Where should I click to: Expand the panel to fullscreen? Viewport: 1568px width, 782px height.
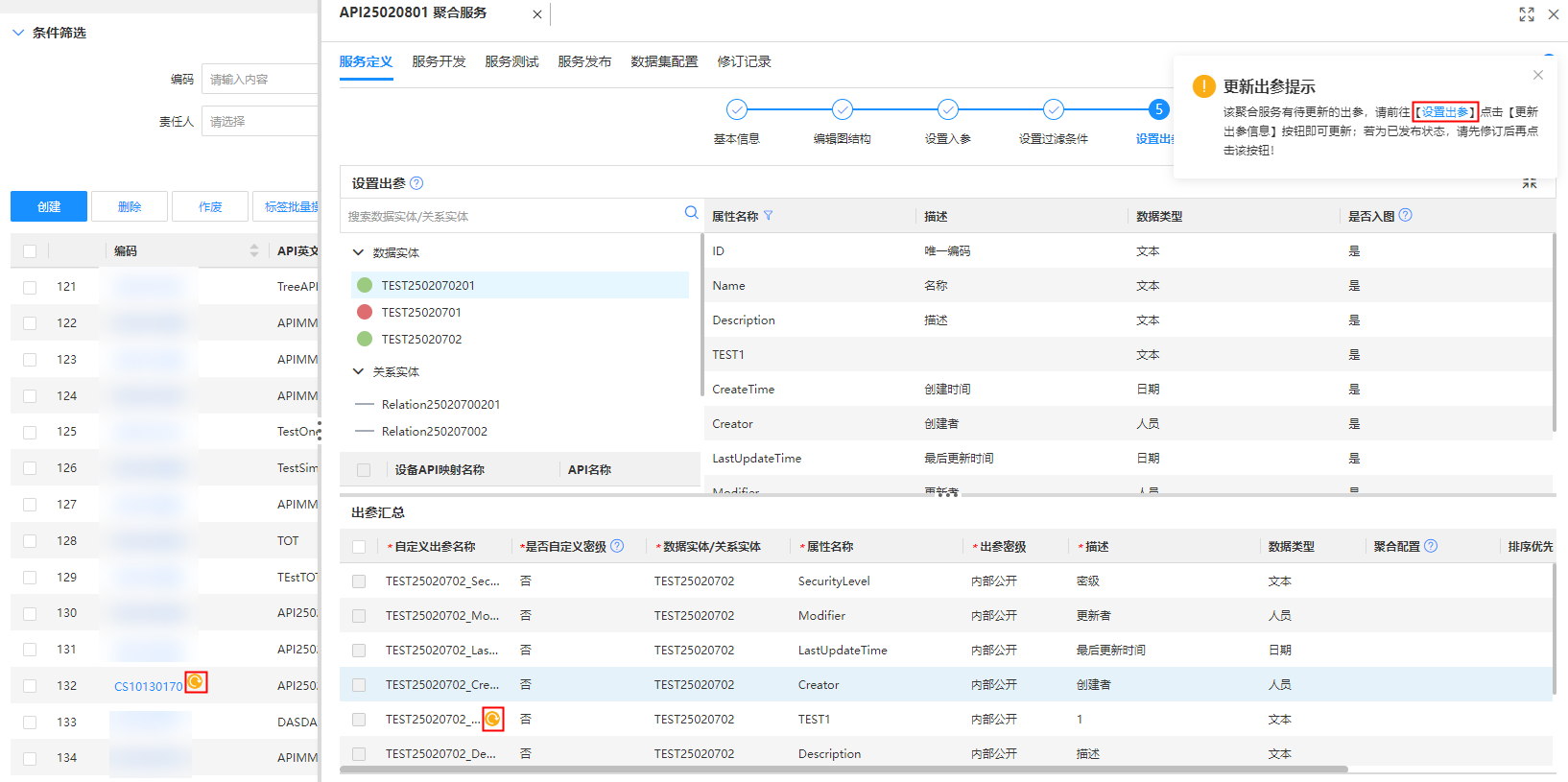[x=1527, y=14]
